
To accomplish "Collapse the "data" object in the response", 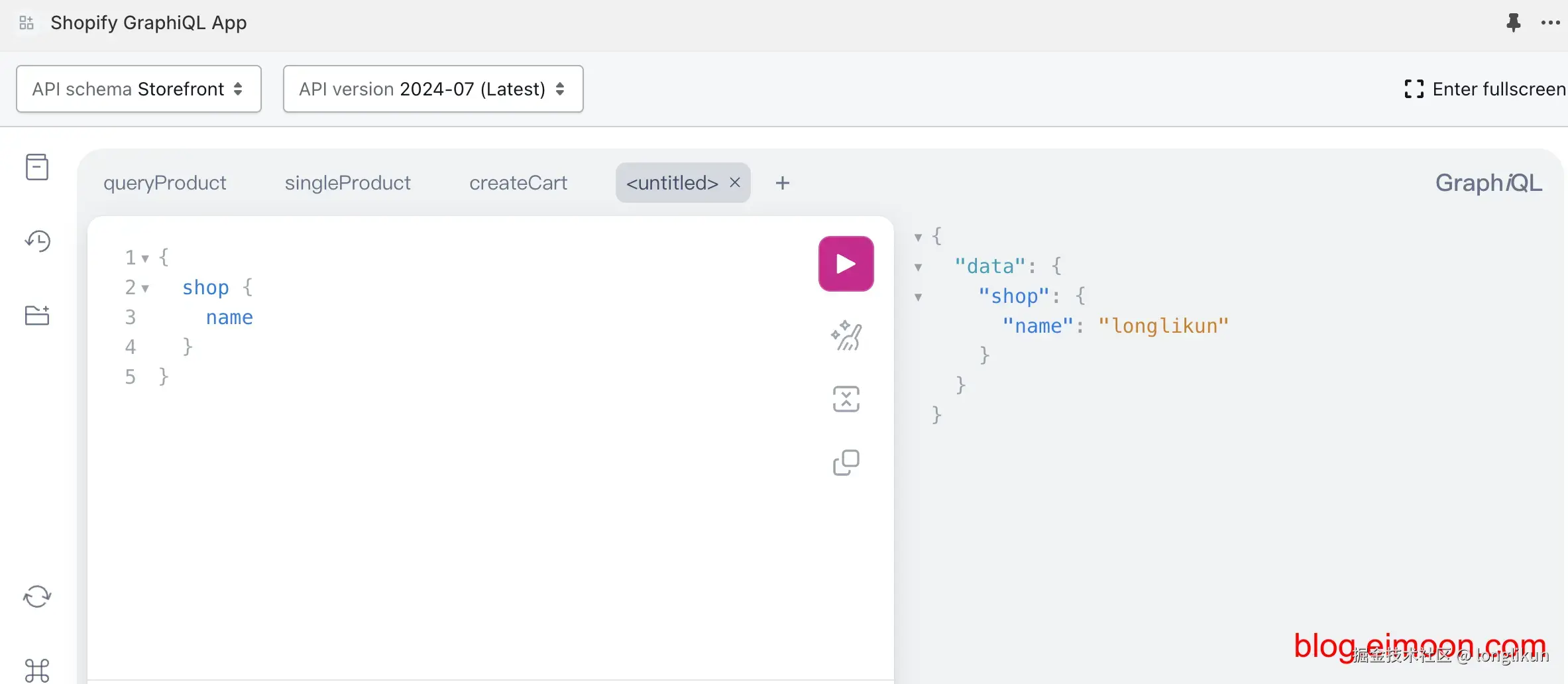I will coord(918,267).
